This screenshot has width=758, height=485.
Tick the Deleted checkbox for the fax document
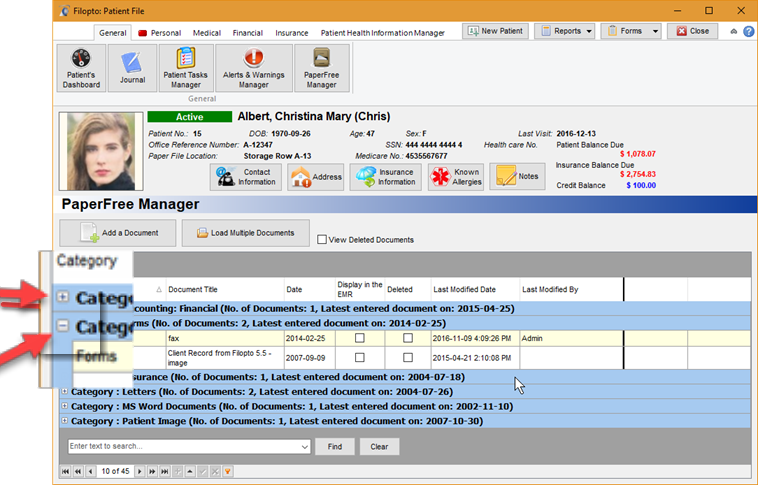[408, 338]
